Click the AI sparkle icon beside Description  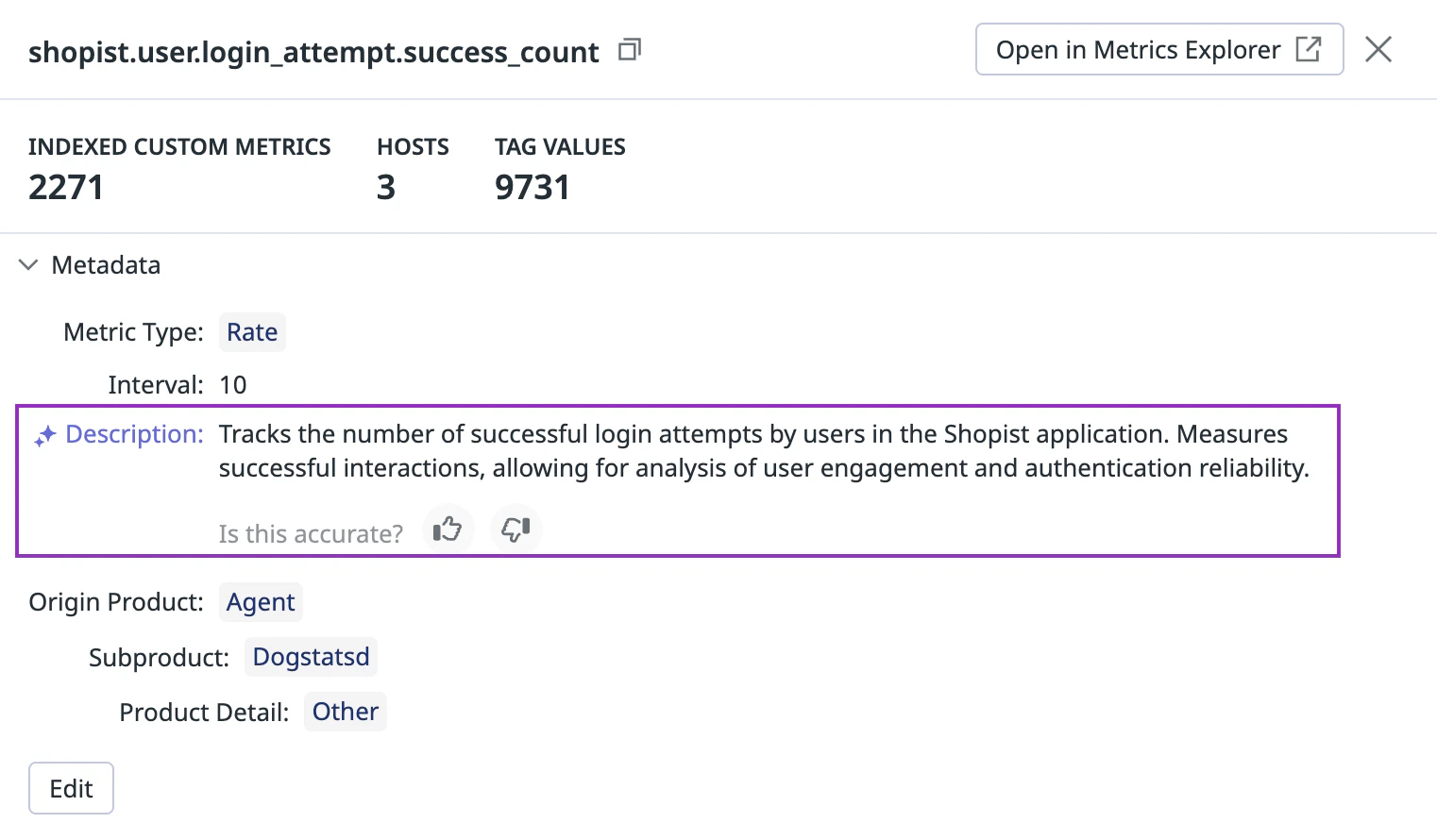44,436
